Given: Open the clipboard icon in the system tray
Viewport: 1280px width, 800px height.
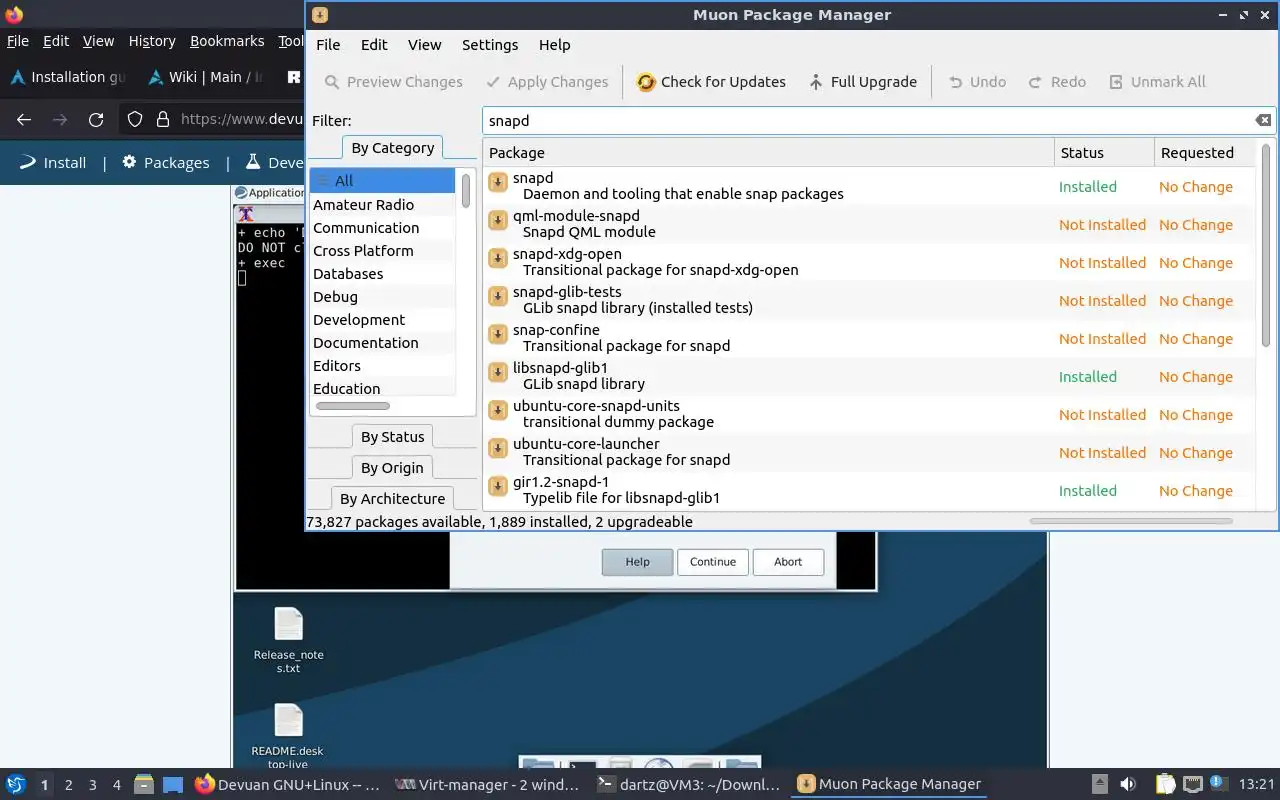Looking at the screenshot, I should coord(1165,784).
